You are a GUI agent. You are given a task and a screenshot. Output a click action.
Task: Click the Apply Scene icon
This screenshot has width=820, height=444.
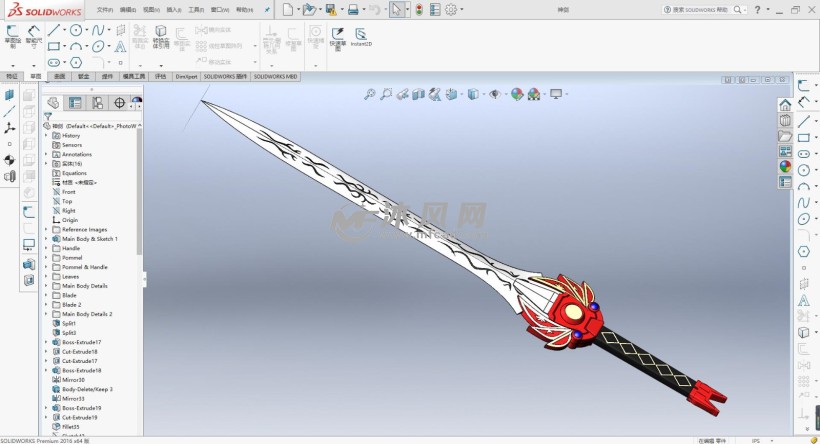point(534,94)
